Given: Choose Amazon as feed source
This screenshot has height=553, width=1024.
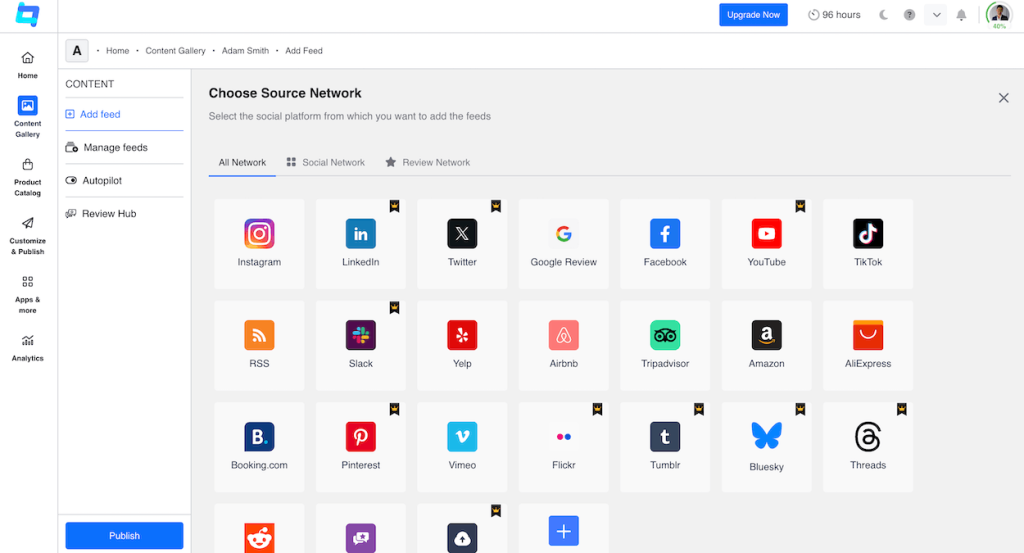Looking at the screenshot, I should 767,345.
